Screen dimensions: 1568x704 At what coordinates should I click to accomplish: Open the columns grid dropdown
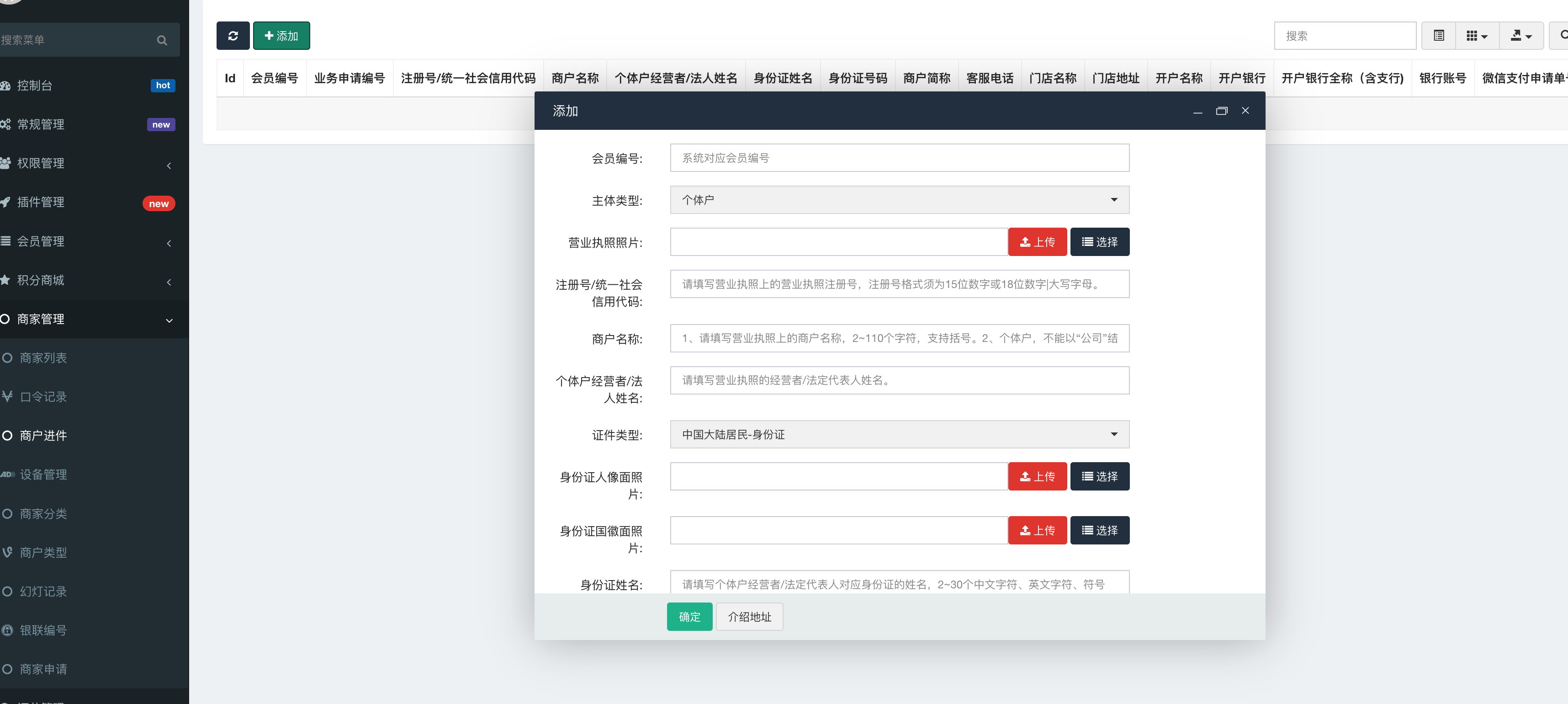click(x=1477, y=36)
